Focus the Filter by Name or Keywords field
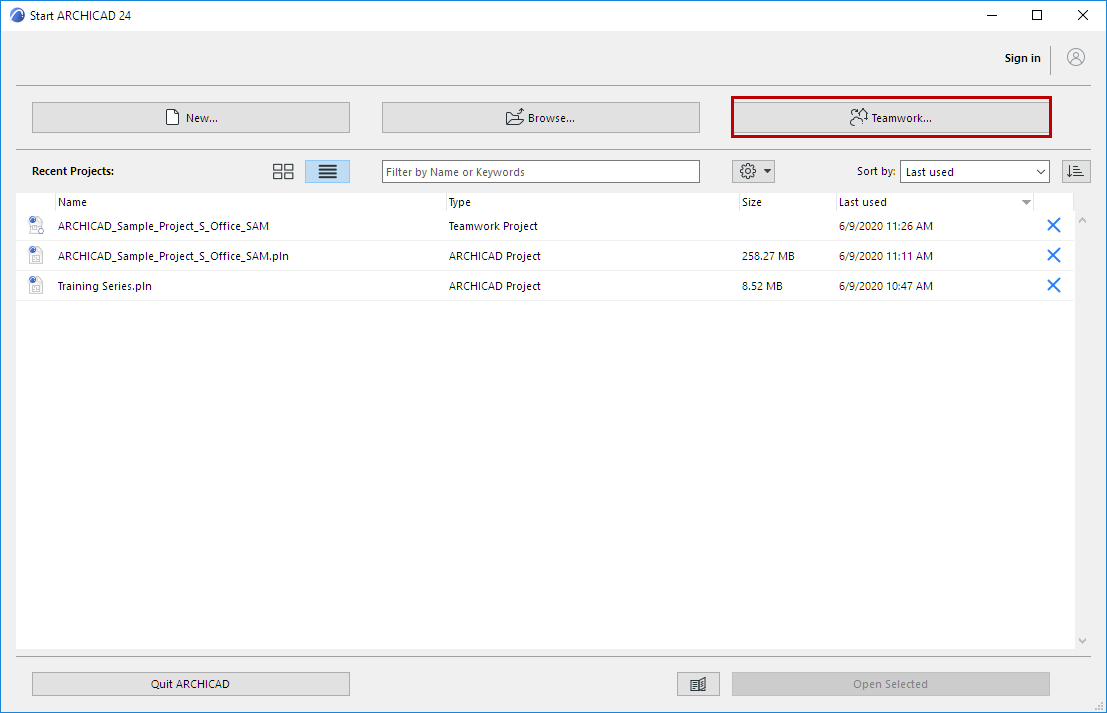Image resolution: width=1107 pixels, height=713 pixels. click(x=541, y=172)
